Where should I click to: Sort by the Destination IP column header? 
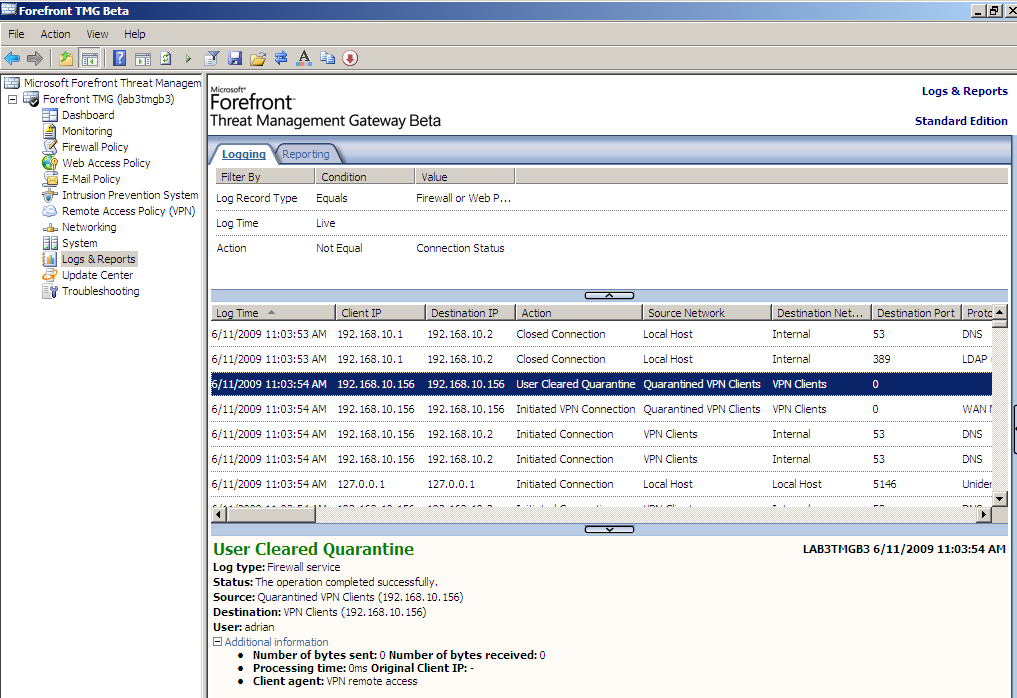pyautogui.click(x=470, y=313)
